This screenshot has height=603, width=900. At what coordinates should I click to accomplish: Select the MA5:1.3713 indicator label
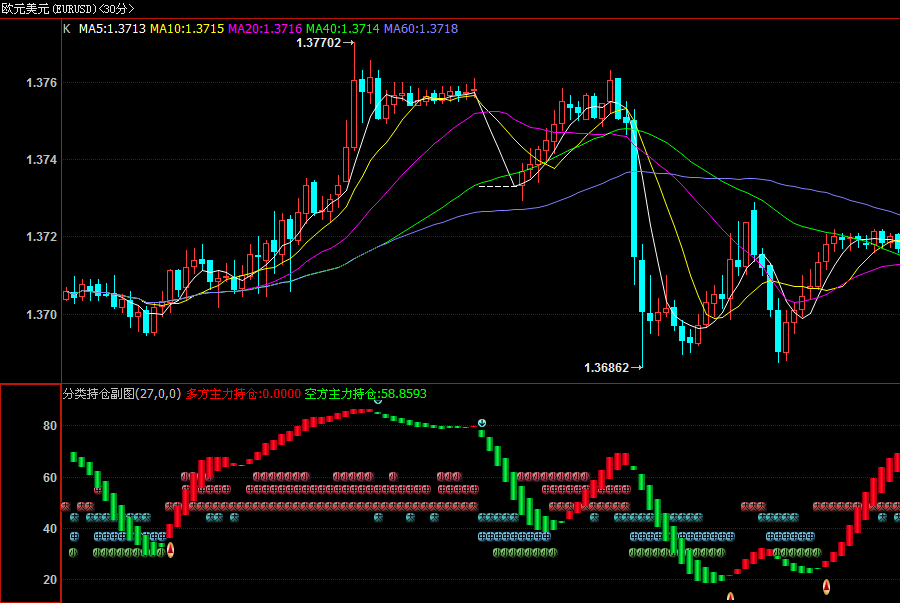(x=112, y=29)
